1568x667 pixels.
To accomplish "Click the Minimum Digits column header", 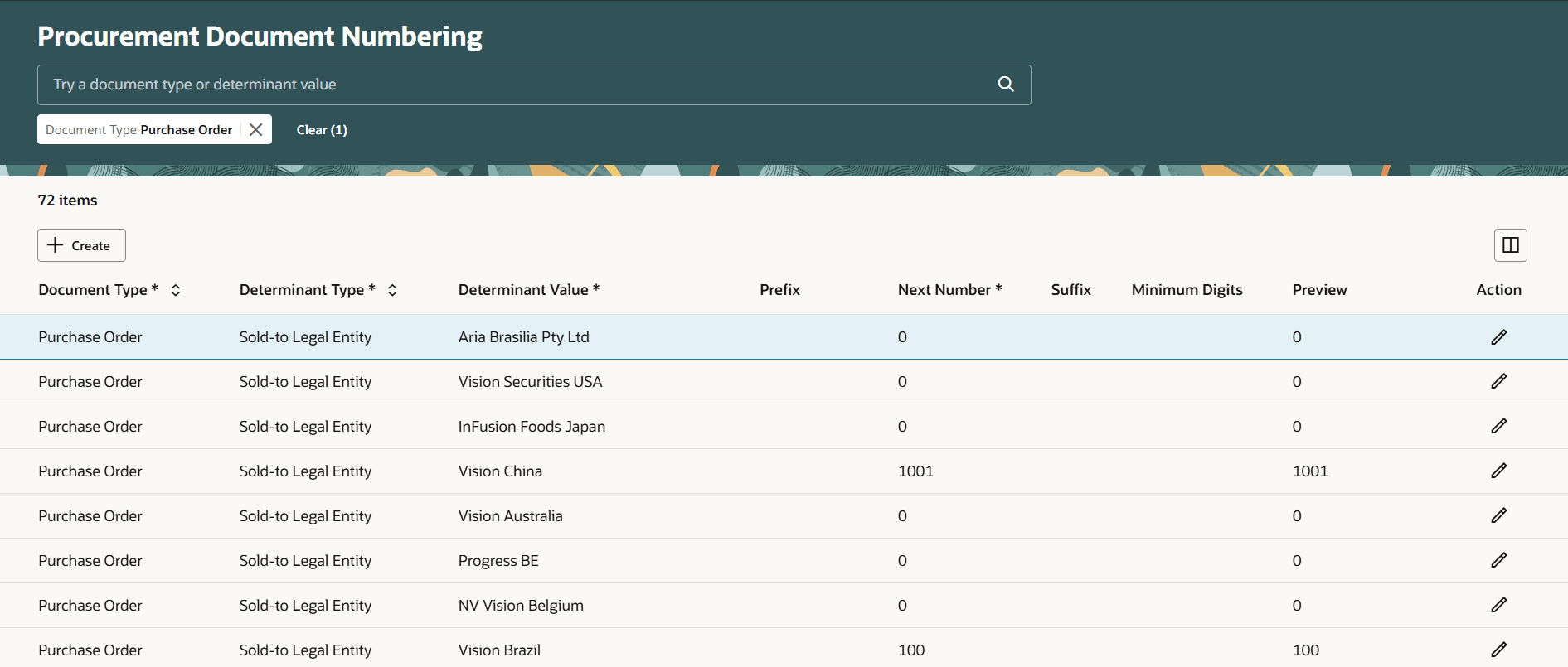I will tap(1187, 290).
